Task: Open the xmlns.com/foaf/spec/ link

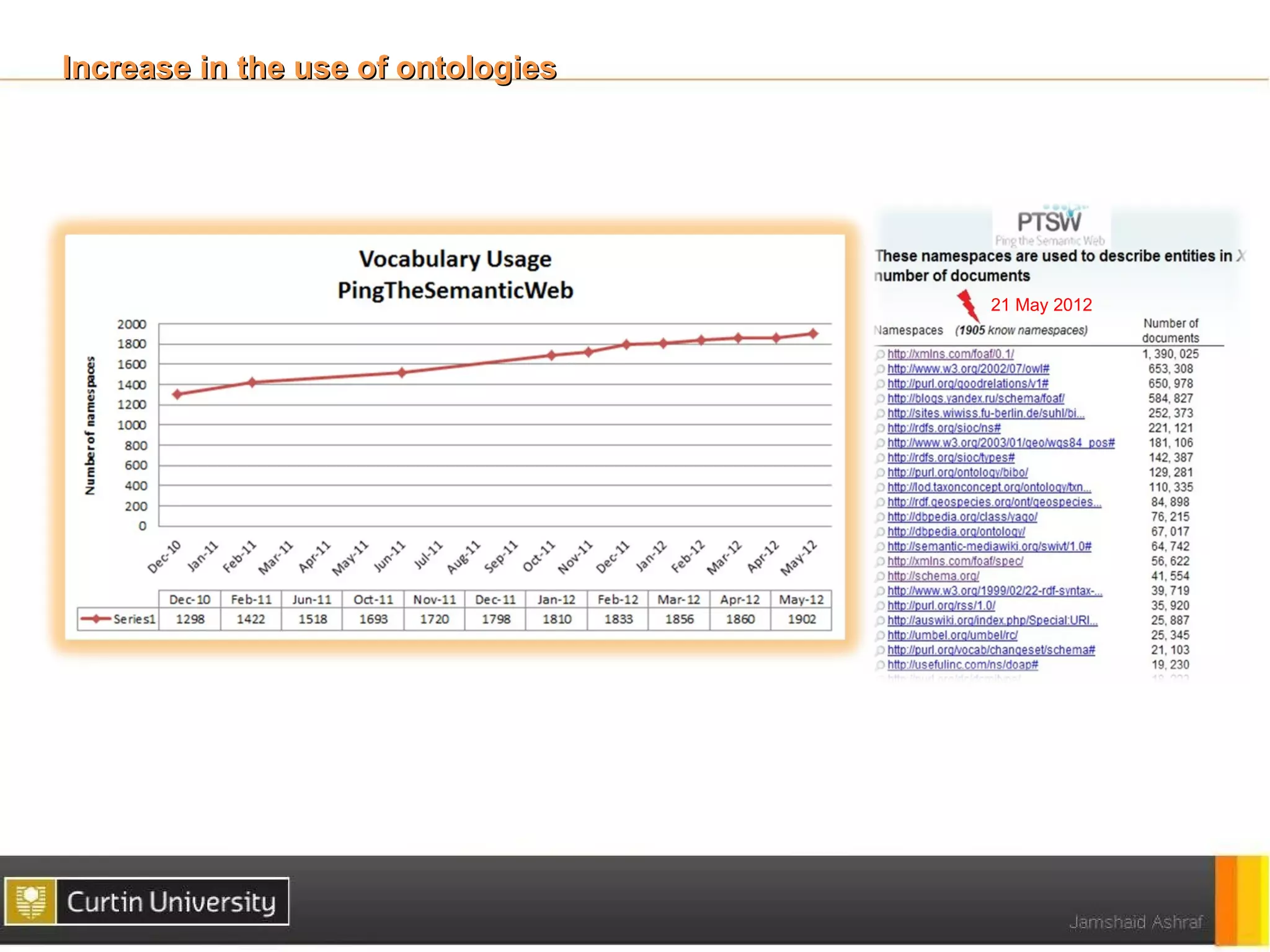Action: tap(955, 562)
